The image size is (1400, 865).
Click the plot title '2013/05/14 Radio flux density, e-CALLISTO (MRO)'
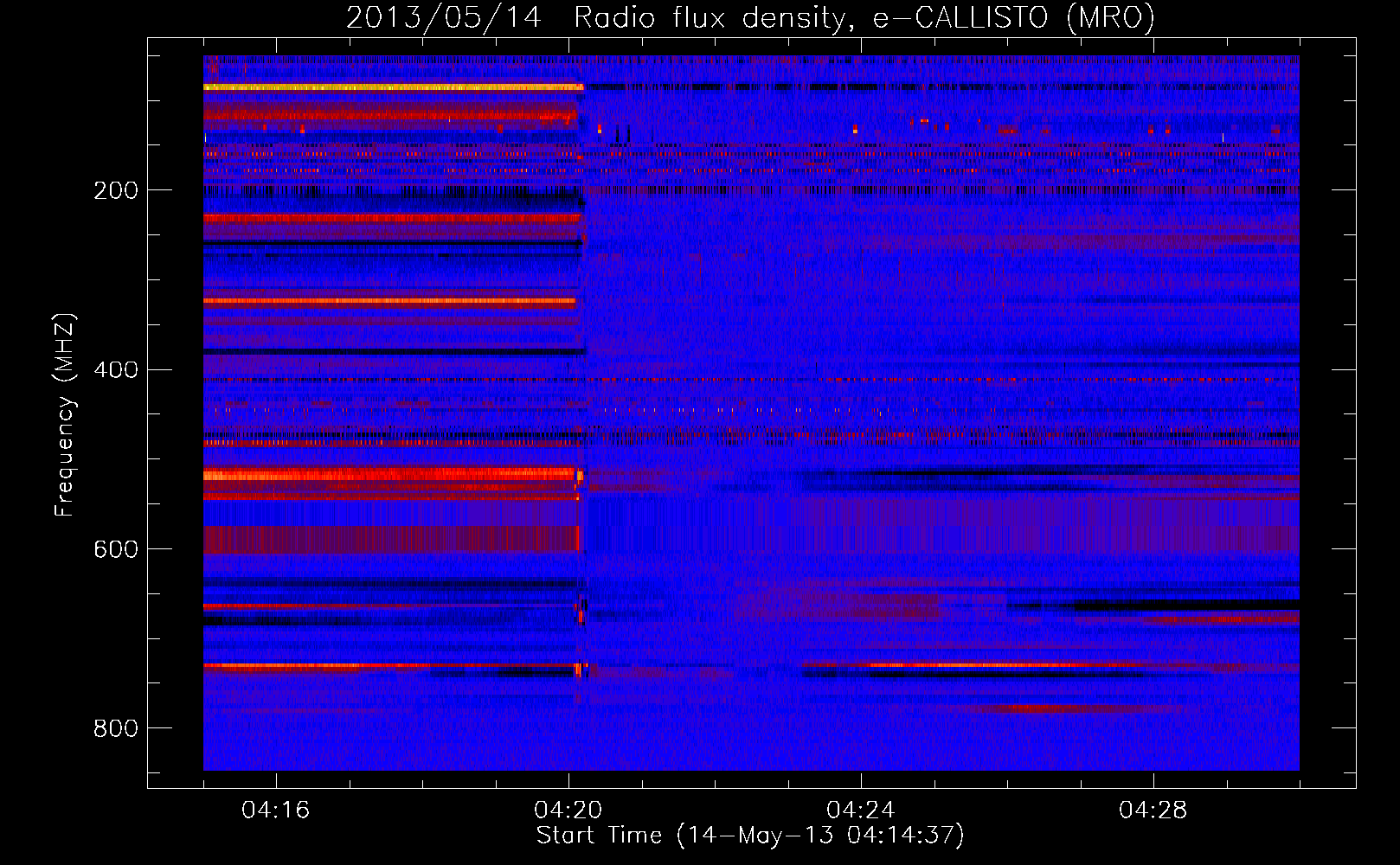(750, 17)
